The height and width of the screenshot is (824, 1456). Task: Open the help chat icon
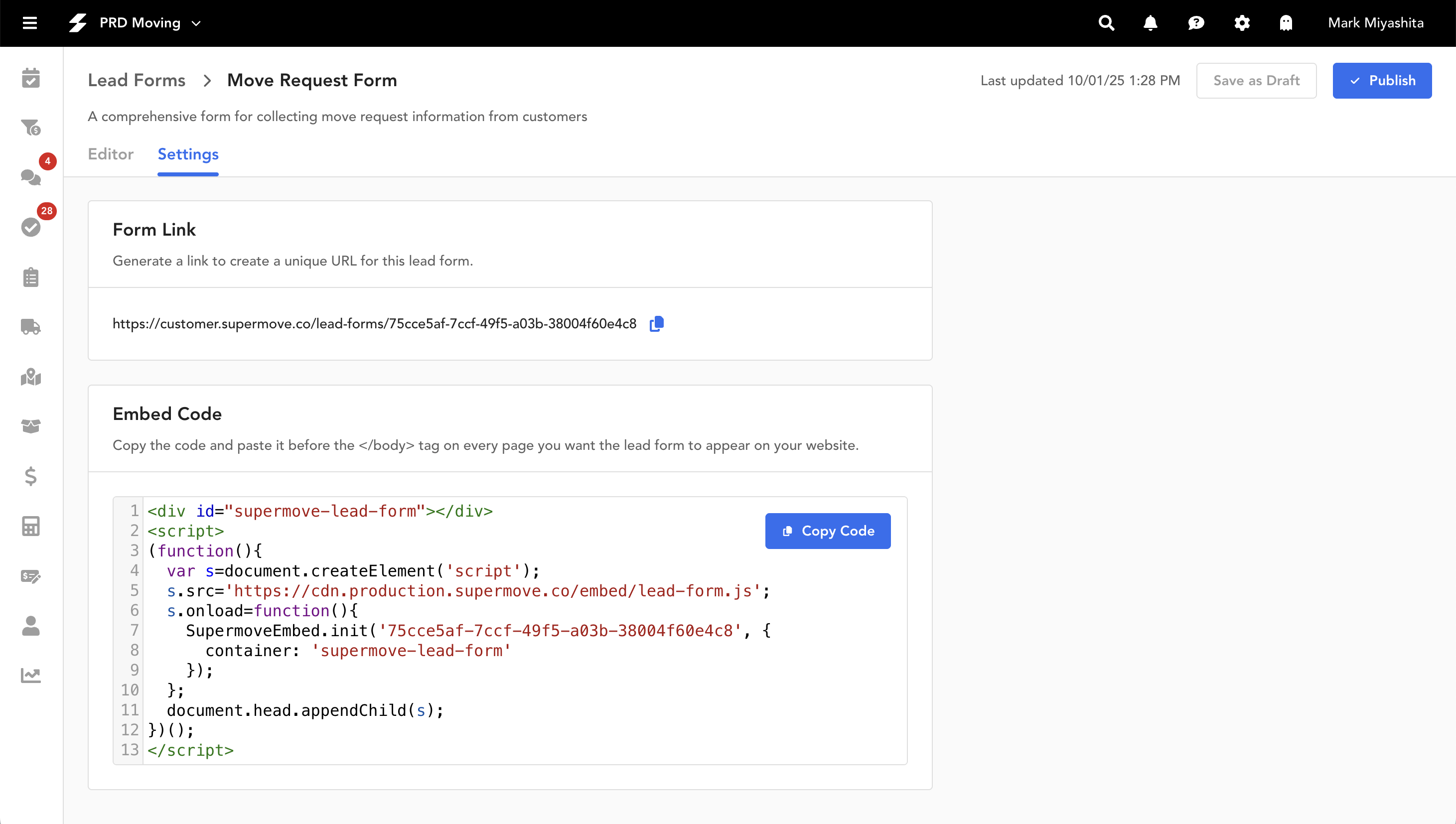1196,23
